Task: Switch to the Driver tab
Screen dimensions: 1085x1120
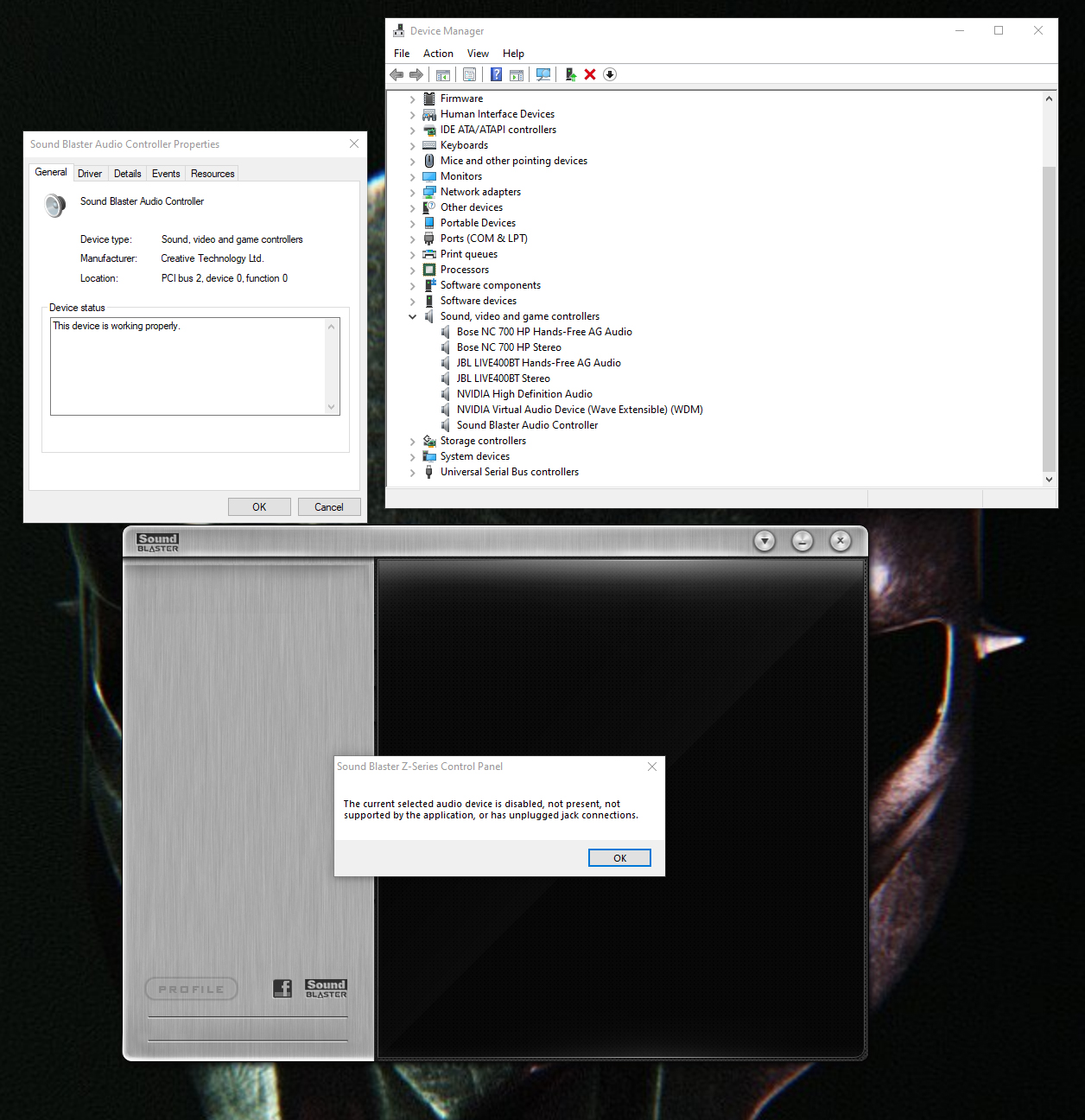Action: (x=90, y=174)
